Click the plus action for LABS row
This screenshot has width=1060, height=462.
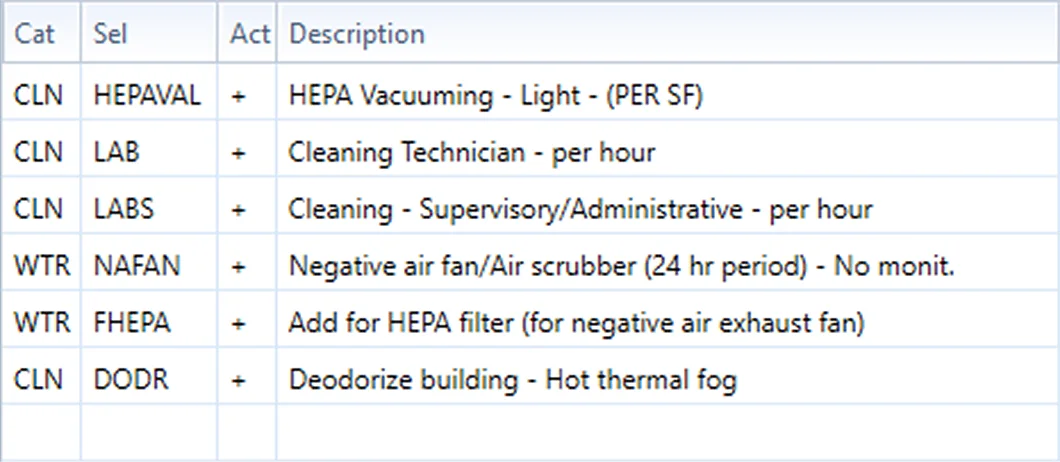(x=237, y=210)
